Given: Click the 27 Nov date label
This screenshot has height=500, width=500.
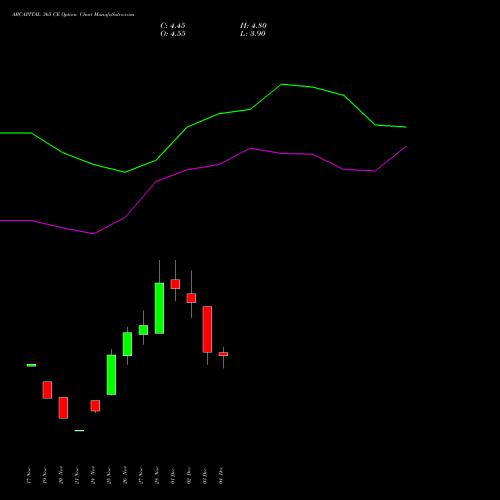Looking at the screenshot, I should [141, 475].
